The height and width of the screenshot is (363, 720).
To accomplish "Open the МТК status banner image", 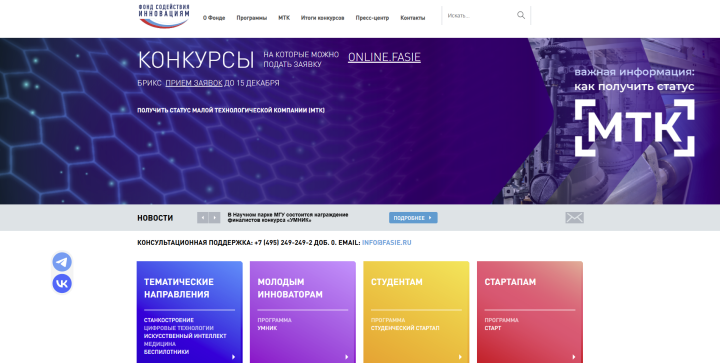I will [x=634, y=122].
